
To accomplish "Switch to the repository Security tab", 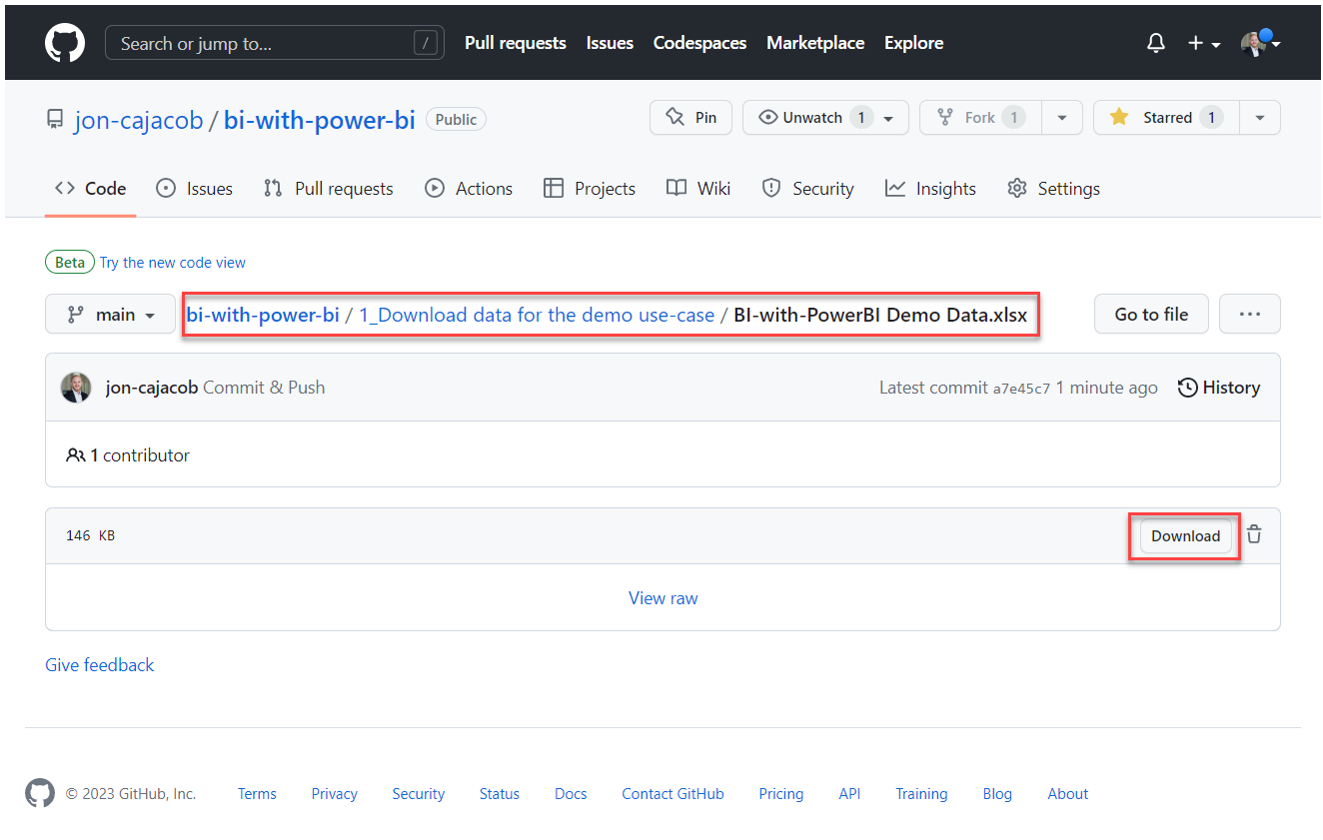I will tap(808, 188).
